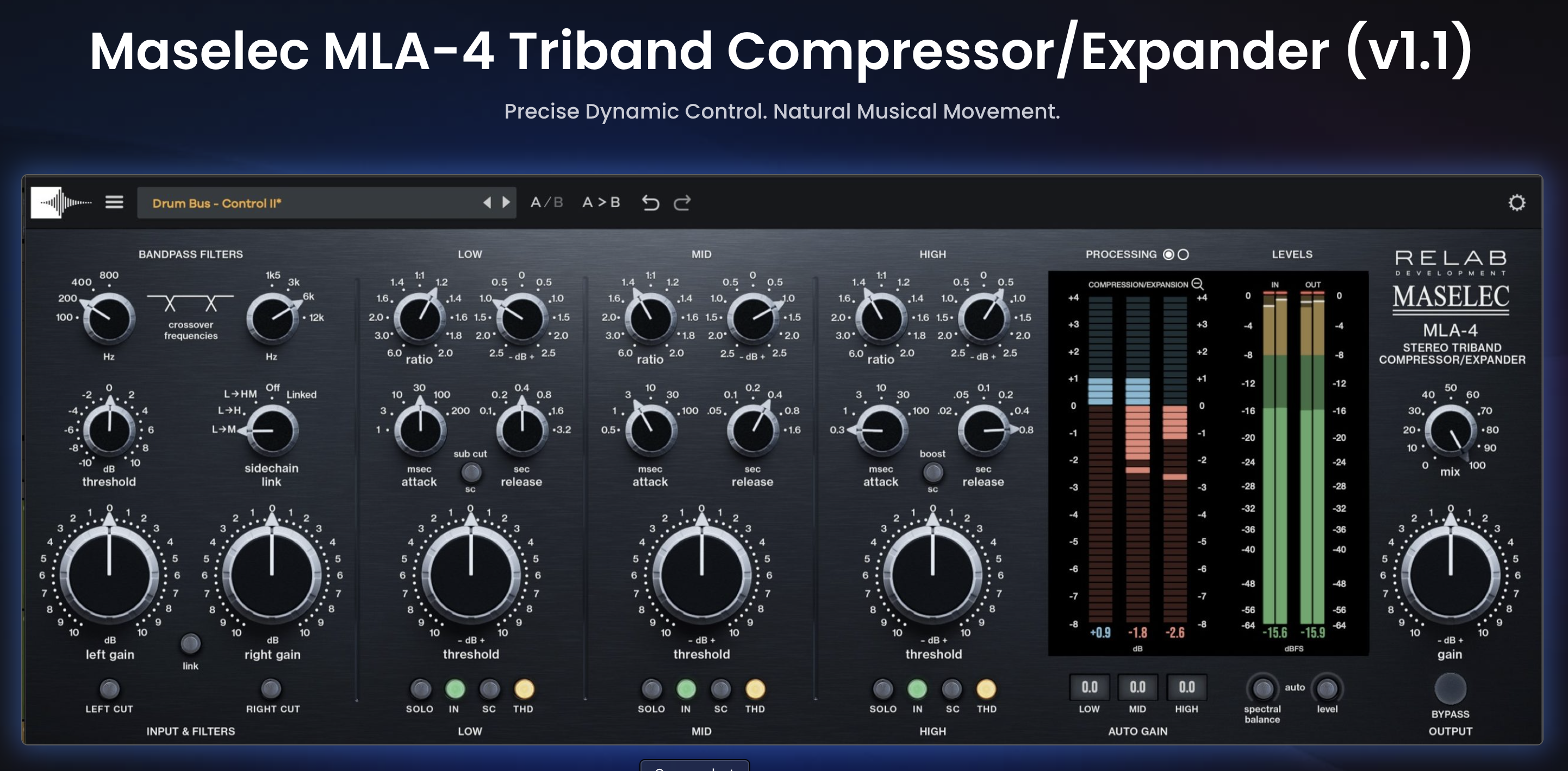This screenshot has height=771, width=1568.
Task: Toggle the LEFT CUT button
Action: pyautogui.click(x=110, y=689)
